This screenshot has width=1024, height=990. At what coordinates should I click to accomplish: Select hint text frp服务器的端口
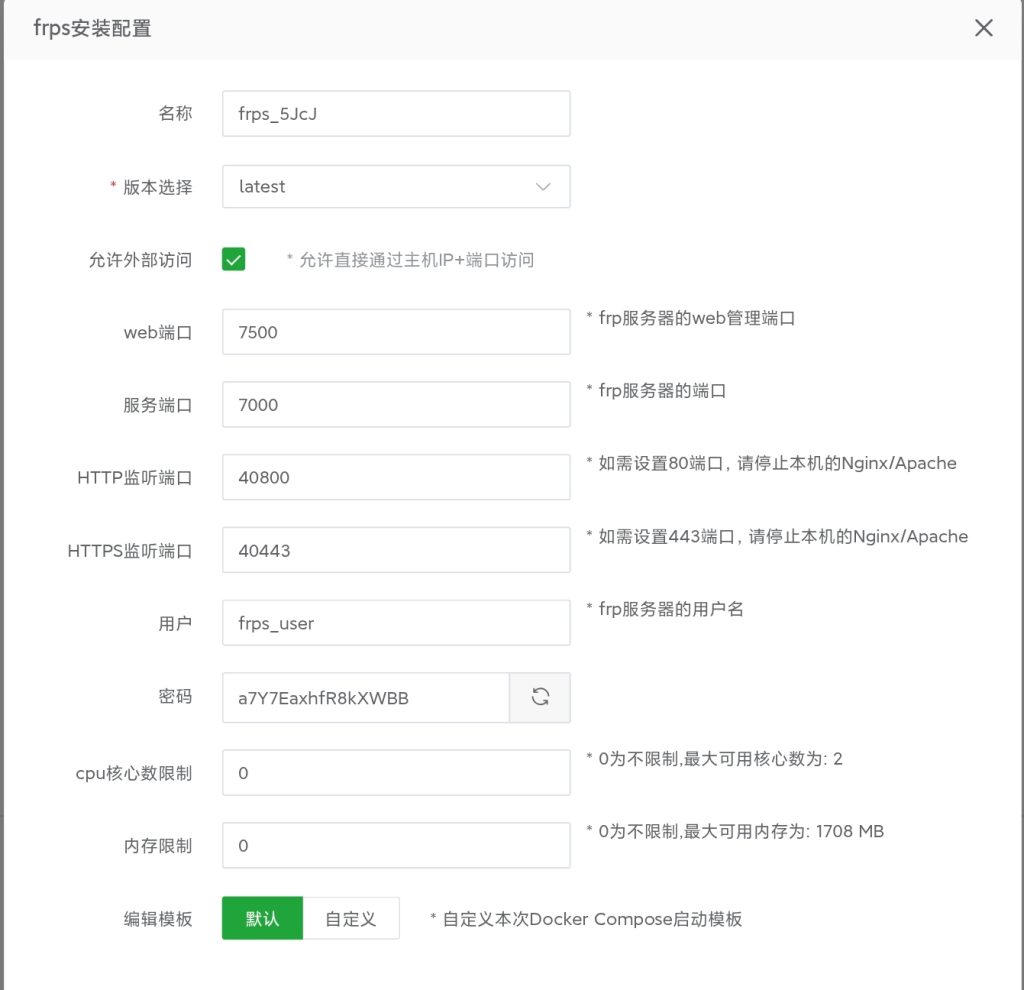click(662, 391)
